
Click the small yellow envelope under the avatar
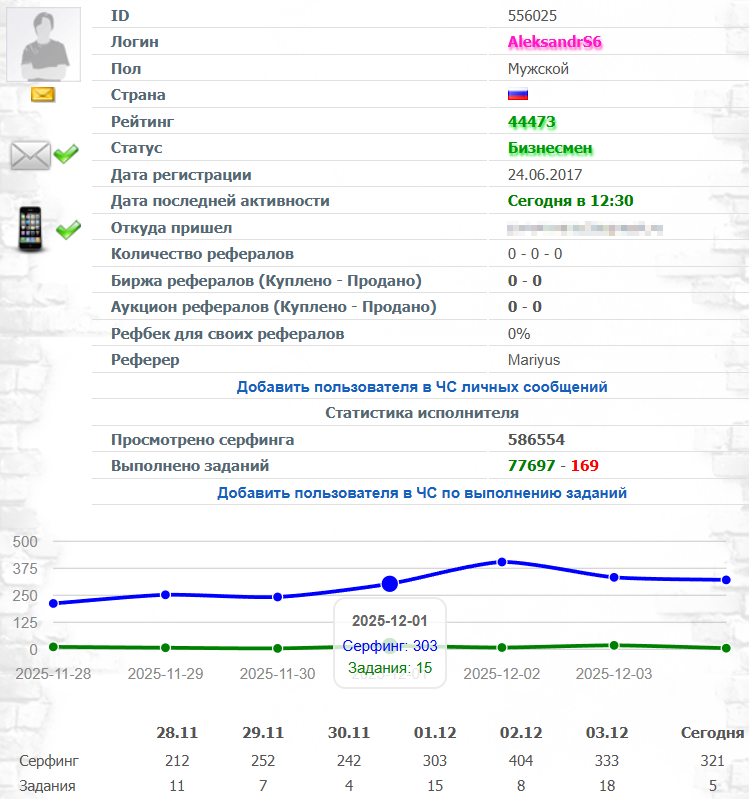pyautogui.click(x=42, y=95)
